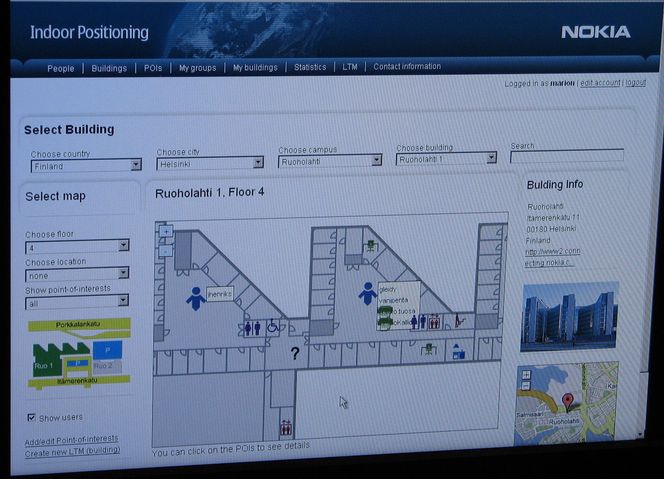Click the vanpenta name in user list
Viewport: 664px width, 479px height.
pyautogui.click(x=393, y=300)
